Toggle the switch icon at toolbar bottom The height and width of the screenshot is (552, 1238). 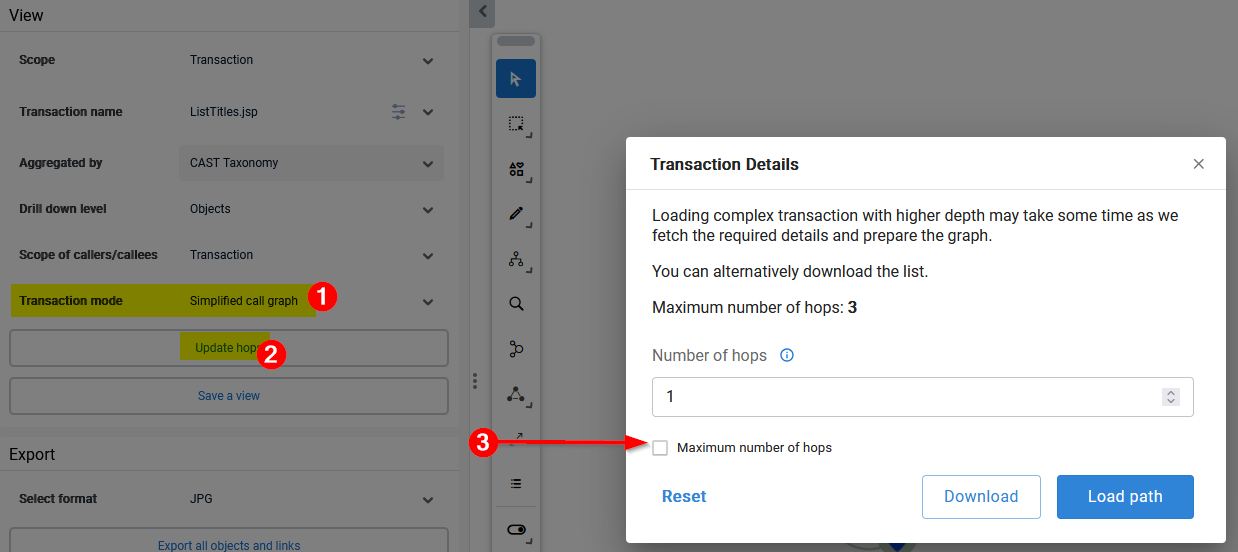(x=516, y=530)
